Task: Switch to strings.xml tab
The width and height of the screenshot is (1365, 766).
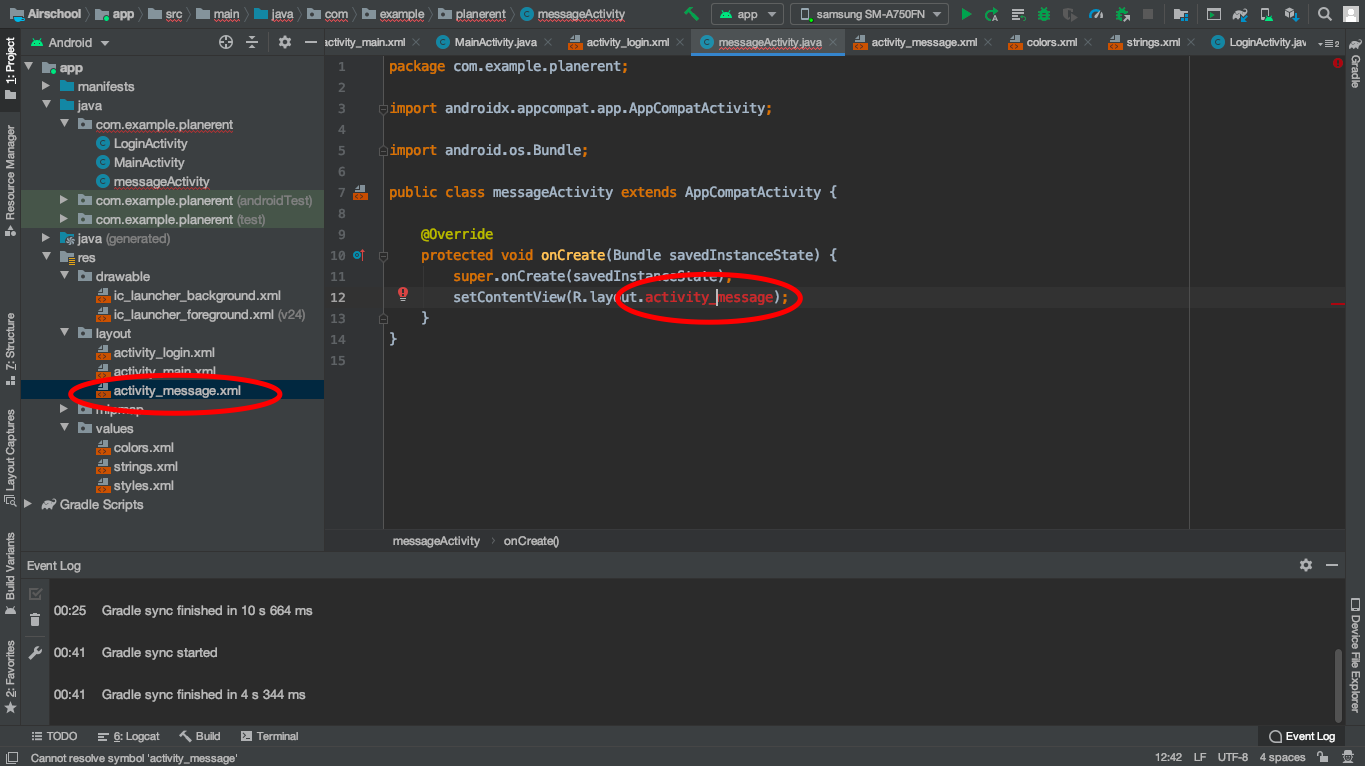Action: click(x=1152, y=42)
